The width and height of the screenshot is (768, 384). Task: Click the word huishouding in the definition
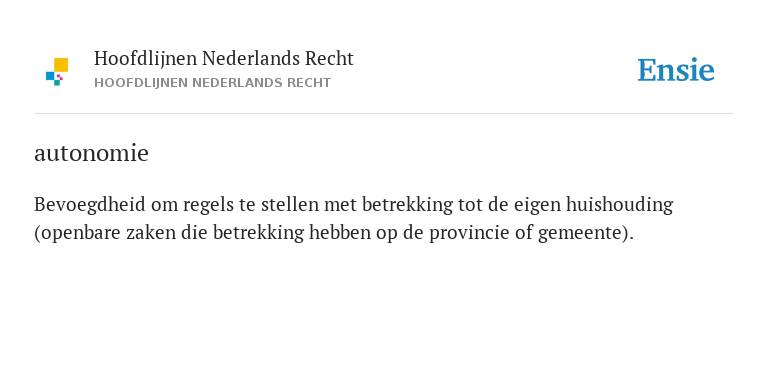(x=620, y=205)
